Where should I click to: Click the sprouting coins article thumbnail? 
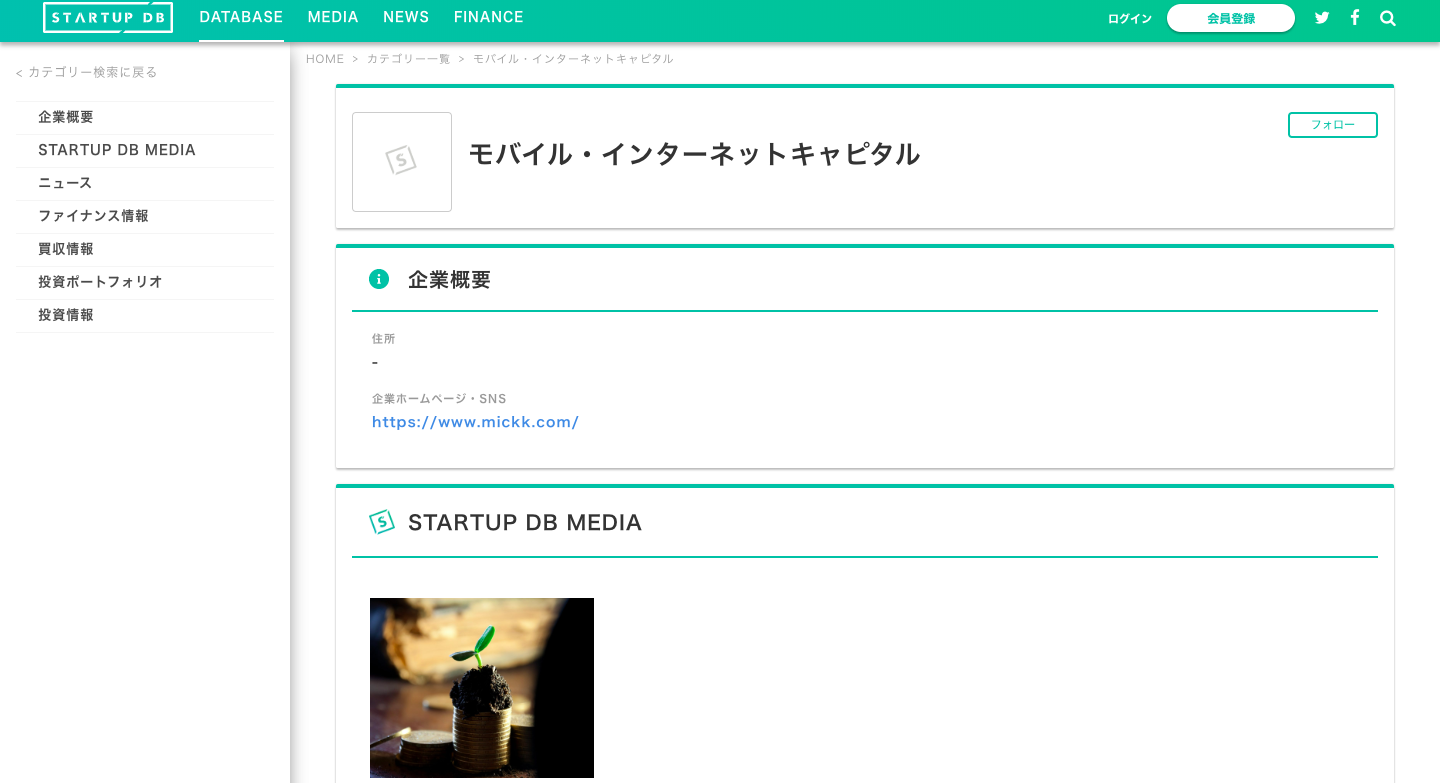coord(481,687)
